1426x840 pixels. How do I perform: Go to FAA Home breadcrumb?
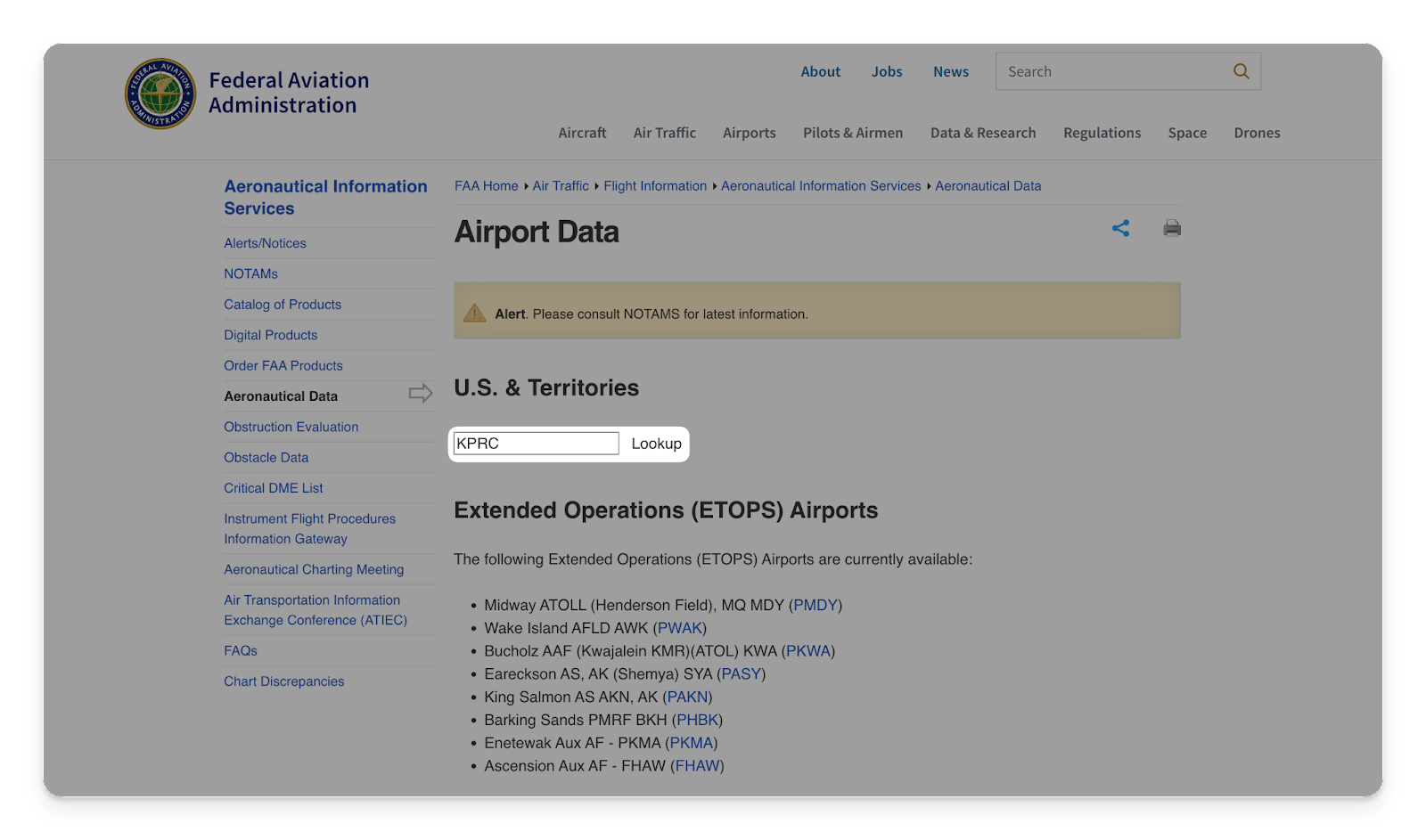point(487,186)
